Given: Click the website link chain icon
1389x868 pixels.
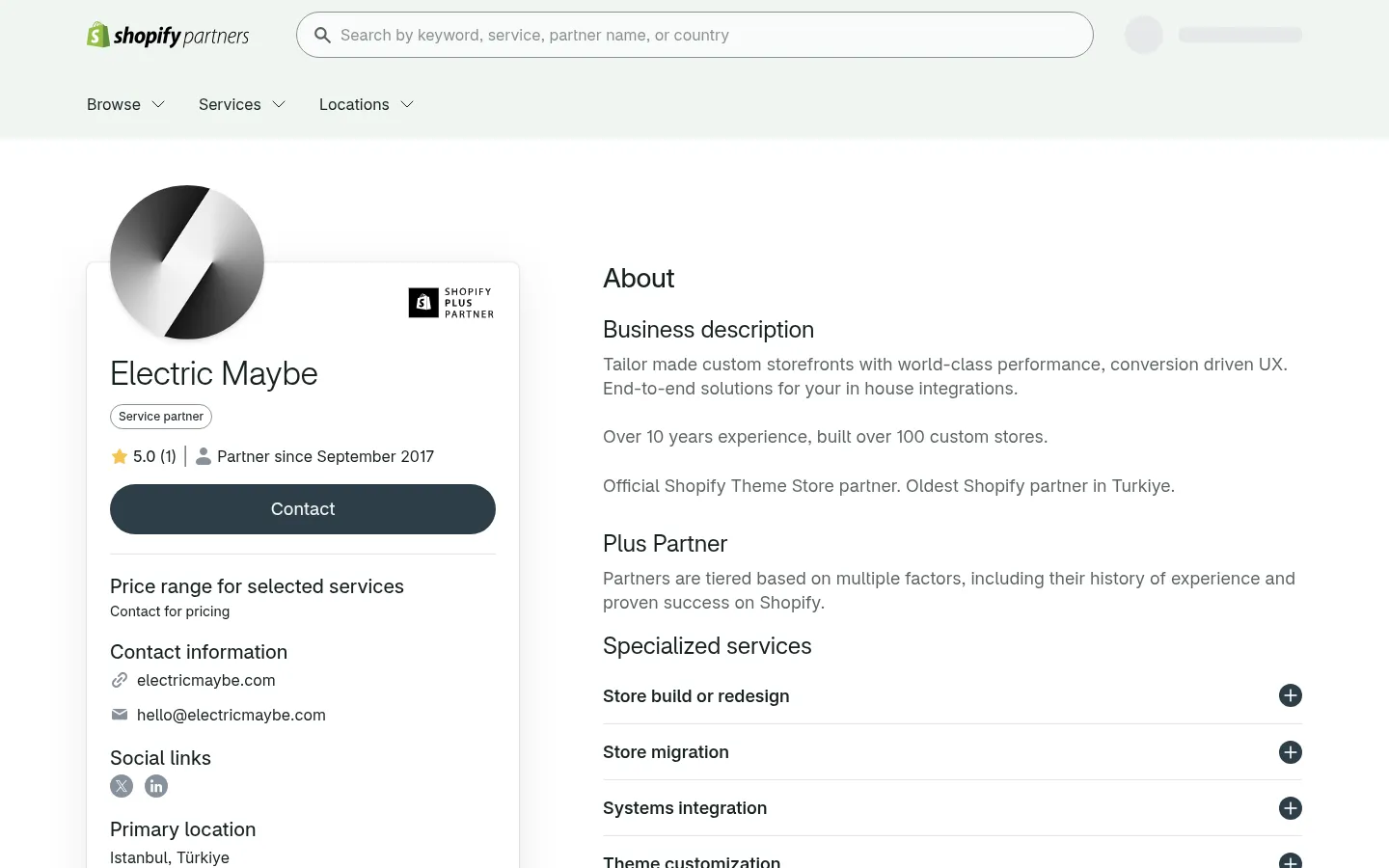Looking at the screenshot, I should click(x=120, y=680).
